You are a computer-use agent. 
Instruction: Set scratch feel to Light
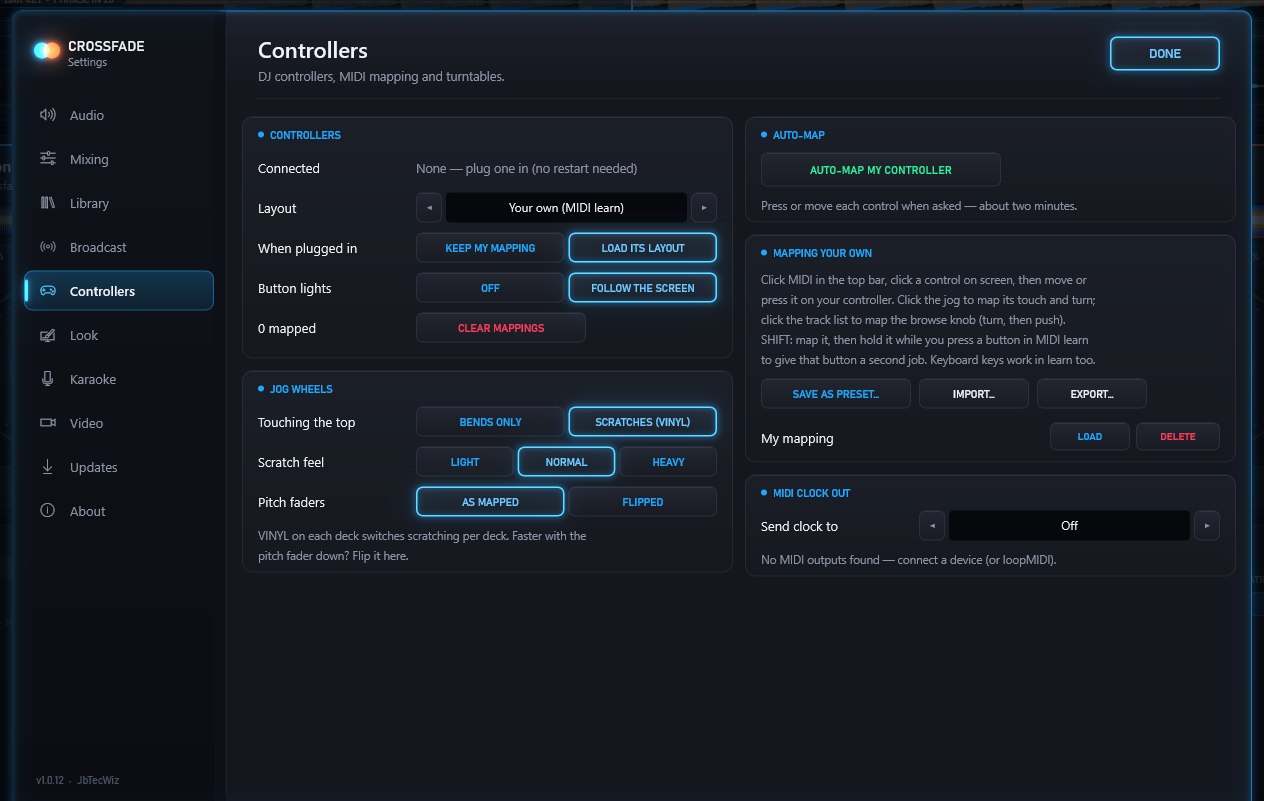465,462
